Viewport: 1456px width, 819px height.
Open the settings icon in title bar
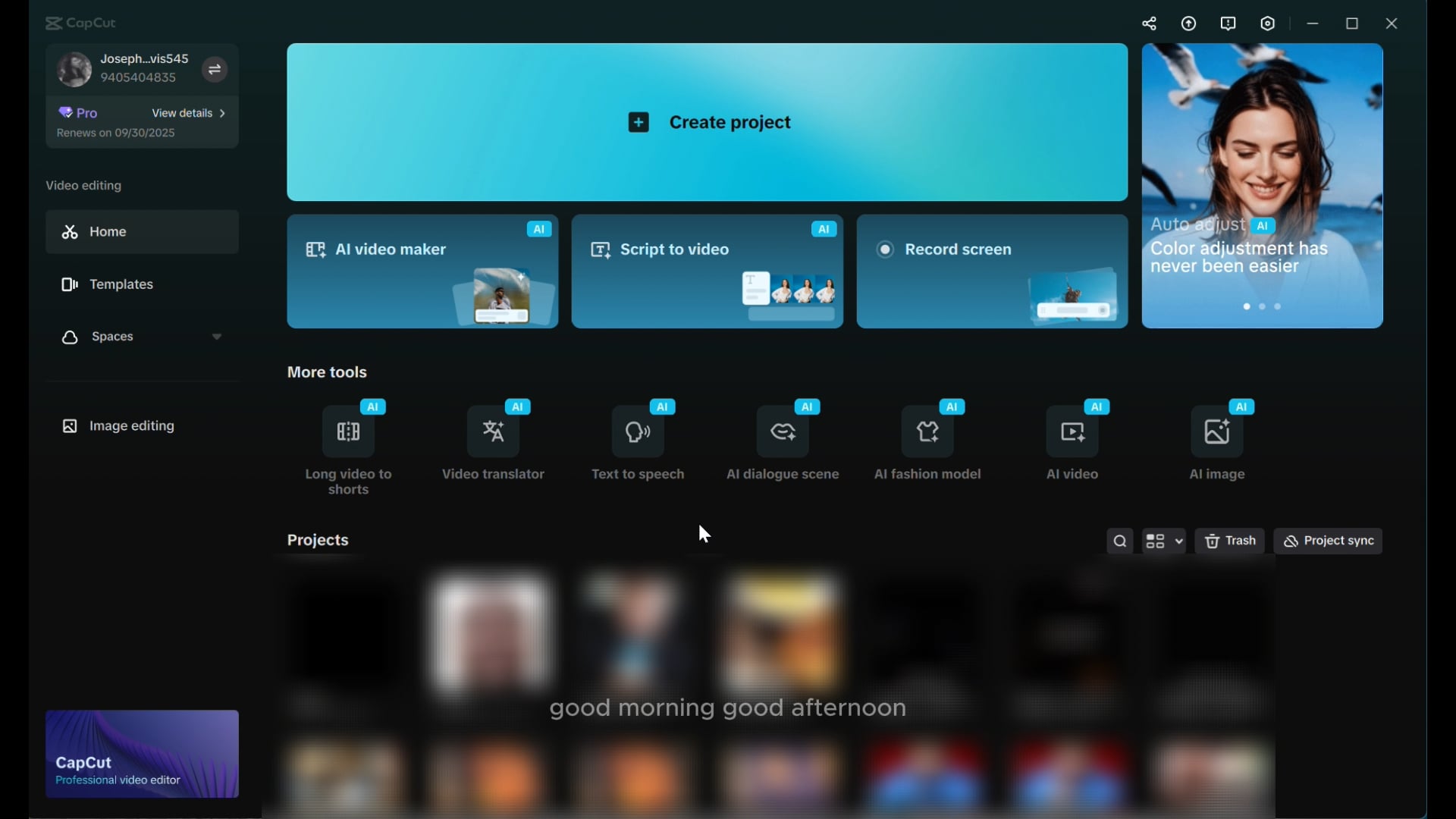1268,24
